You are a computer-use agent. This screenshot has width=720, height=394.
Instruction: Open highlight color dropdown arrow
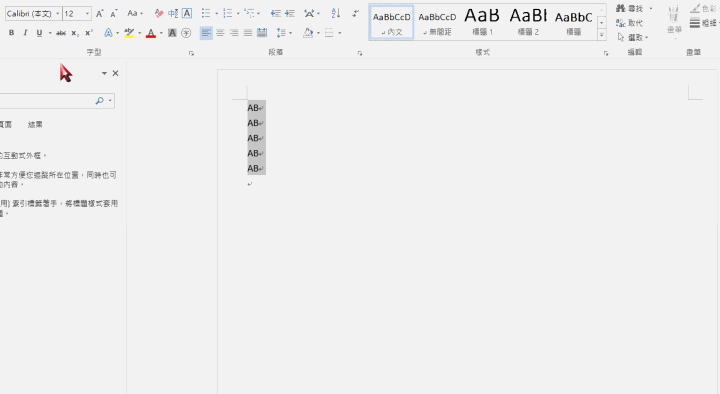click(140, 33)
